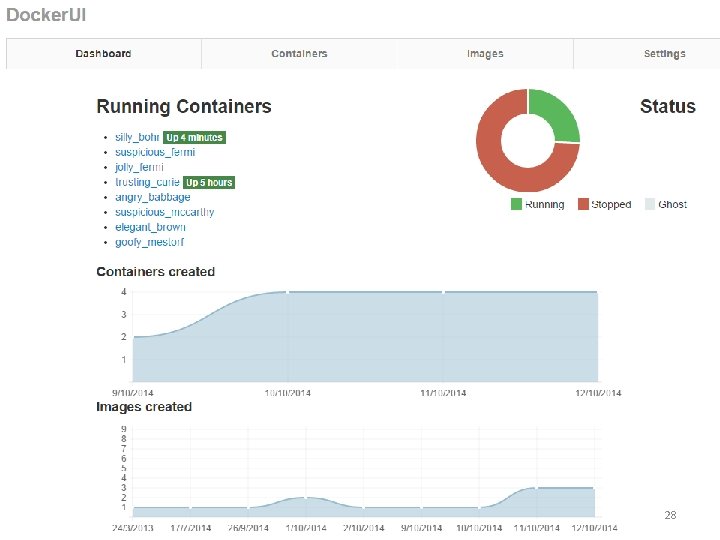
Task: Open the silly_bohr container link
Action: pos(137,137)
